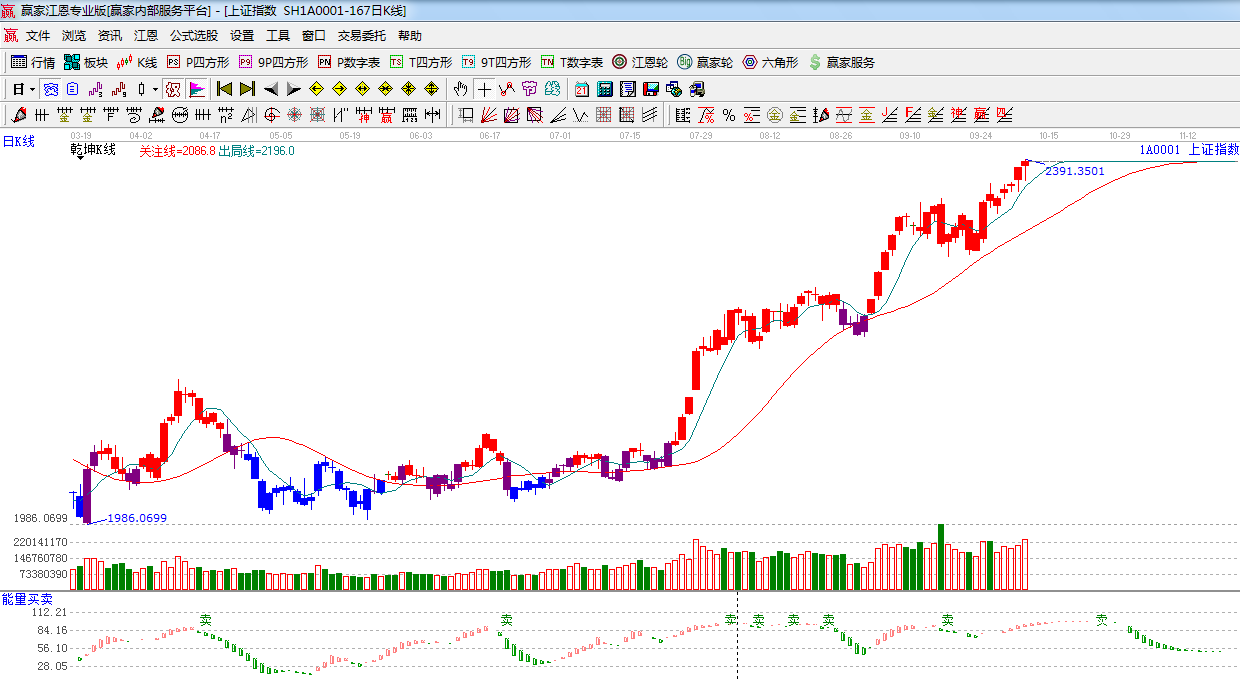Open the calendar icon showing 21
This screenshot has width=1240, height=682.
(x=581, y=89)
